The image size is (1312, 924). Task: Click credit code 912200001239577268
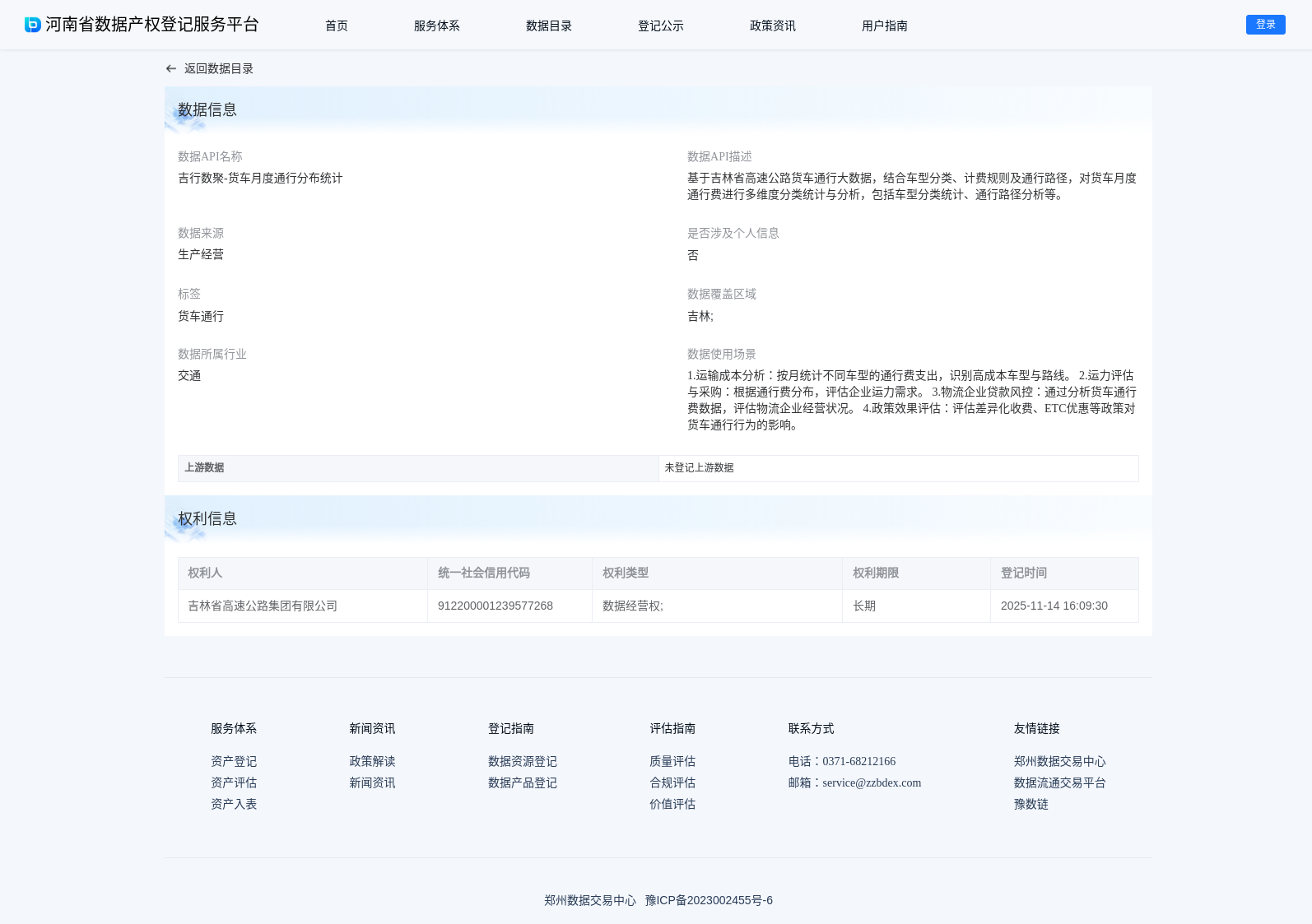click(495, 606)
